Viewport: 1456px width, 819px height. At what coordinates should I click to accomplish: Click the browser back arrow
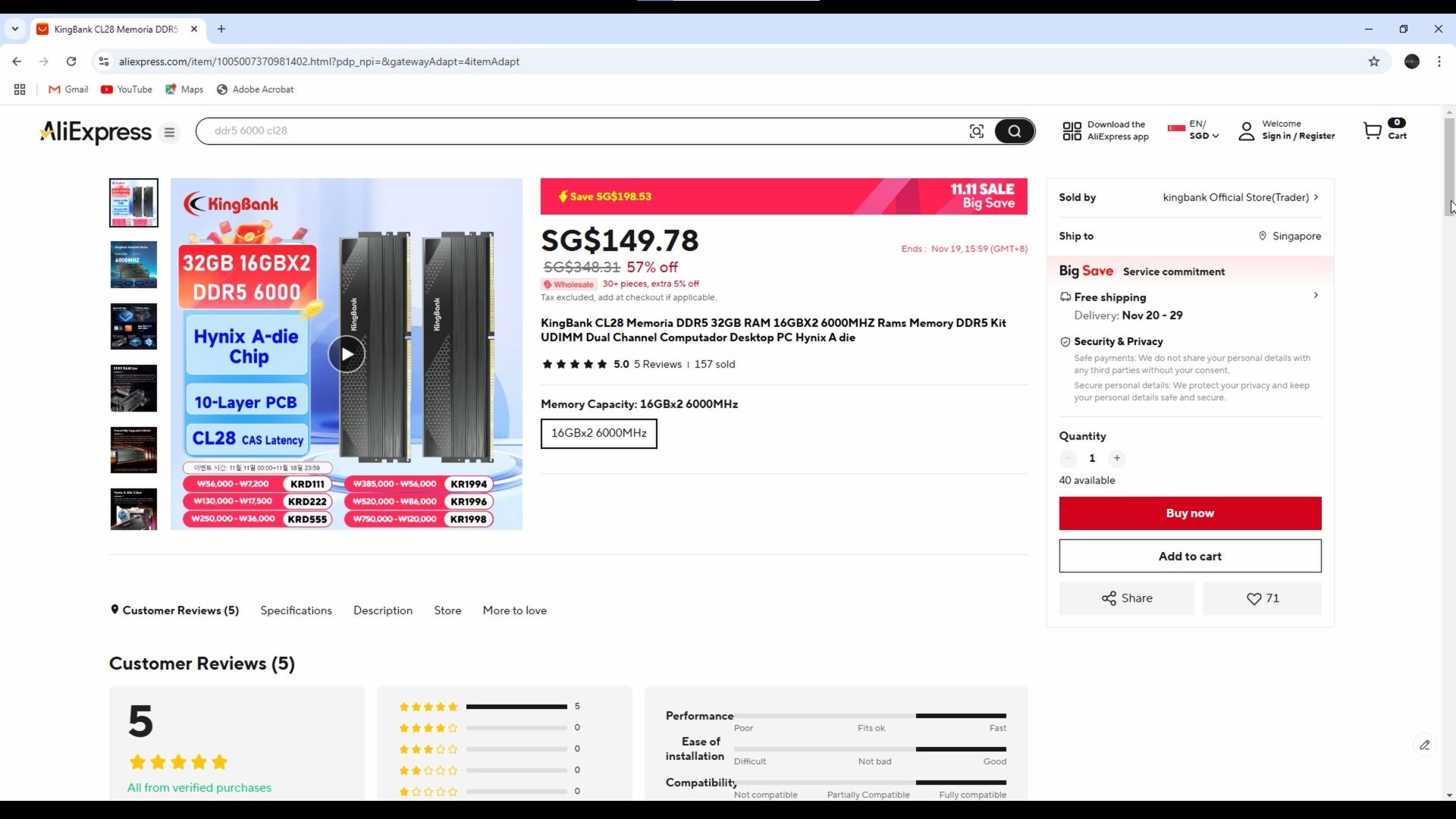[17, 61]
